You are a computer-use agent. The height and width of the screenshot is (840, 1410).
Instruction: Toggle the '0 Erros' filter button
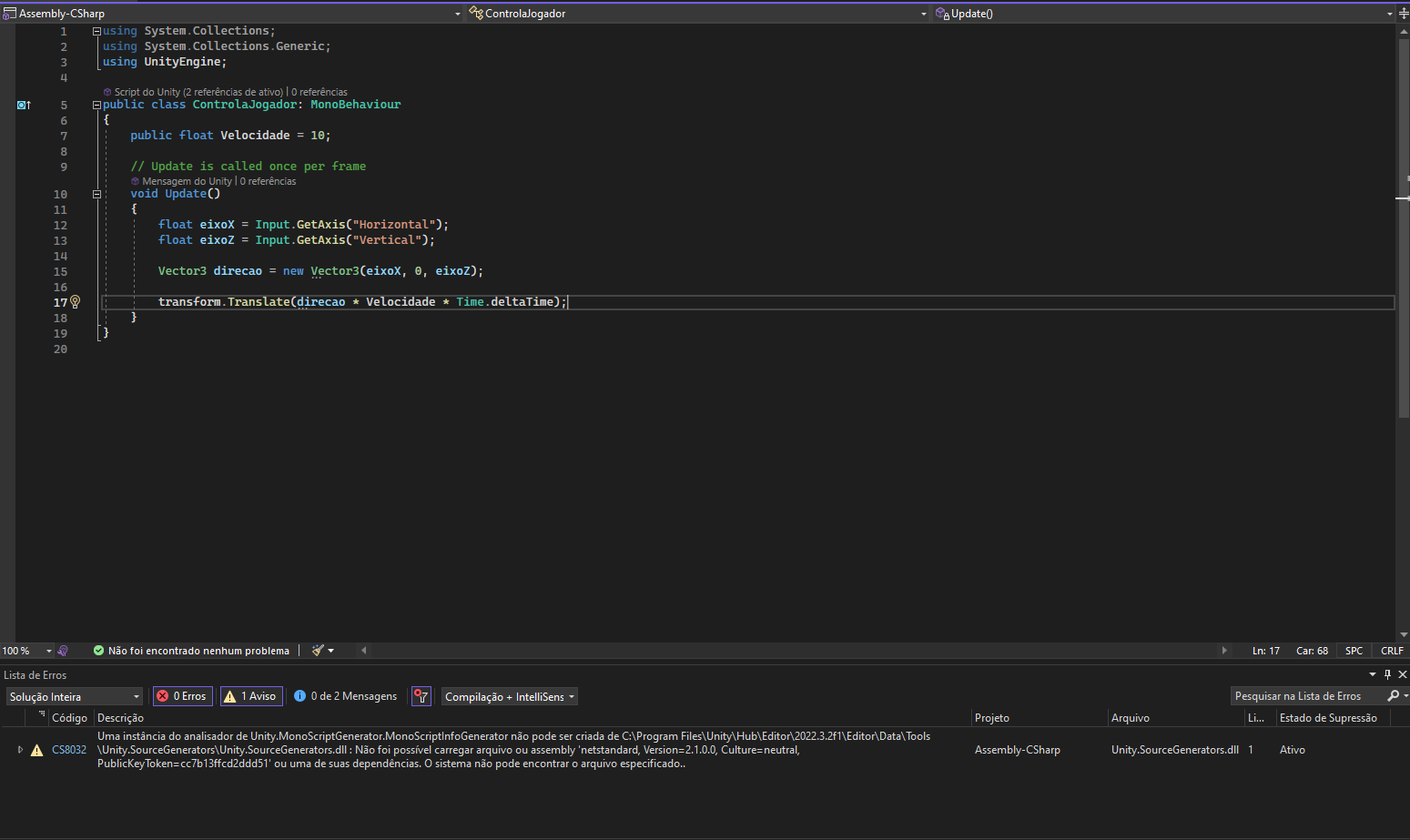[x=182, y=696]
